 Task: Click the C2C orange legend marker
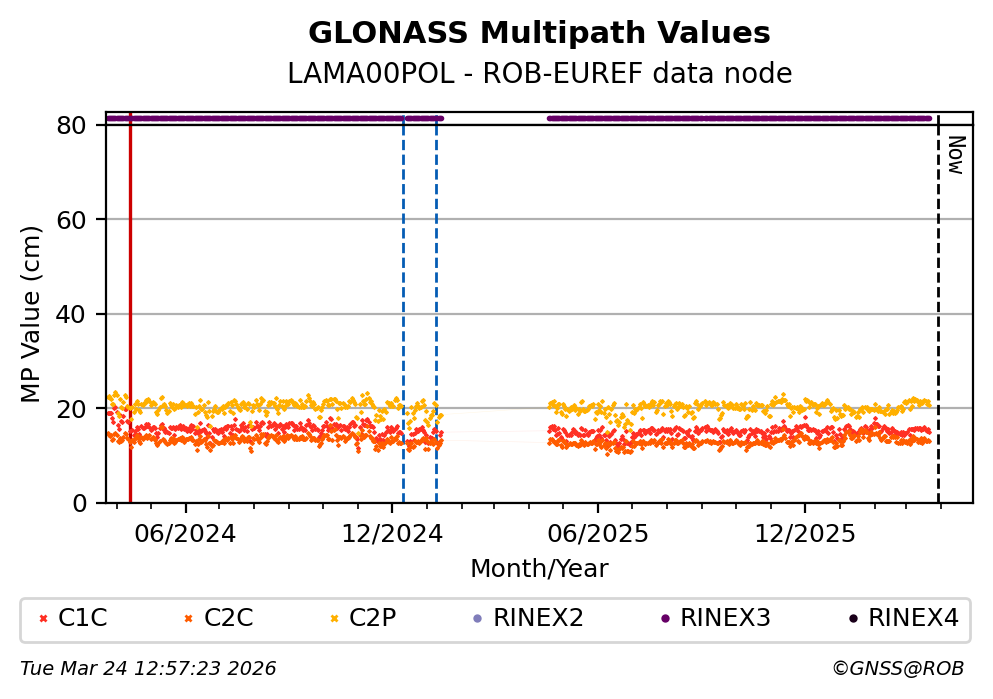click(x=188, y=619)
